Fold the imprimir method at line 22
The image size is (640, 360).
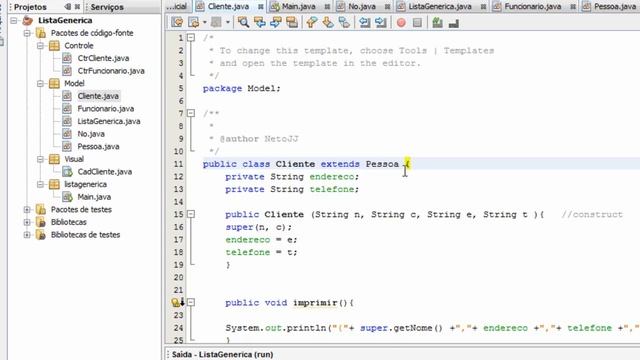pos(191,302)
